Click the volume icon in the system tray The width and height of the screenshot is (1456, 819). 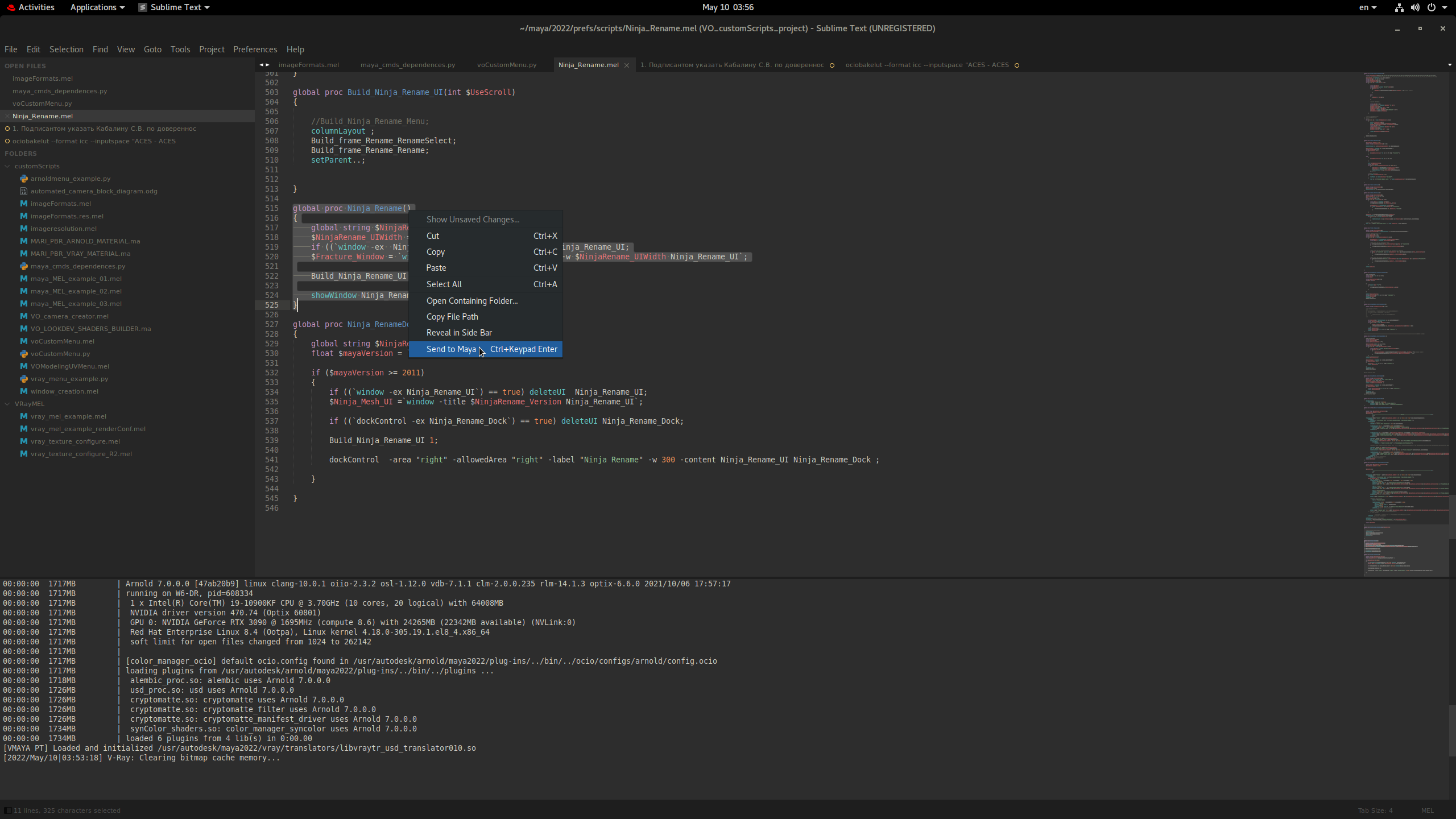tap(1414, 7)
